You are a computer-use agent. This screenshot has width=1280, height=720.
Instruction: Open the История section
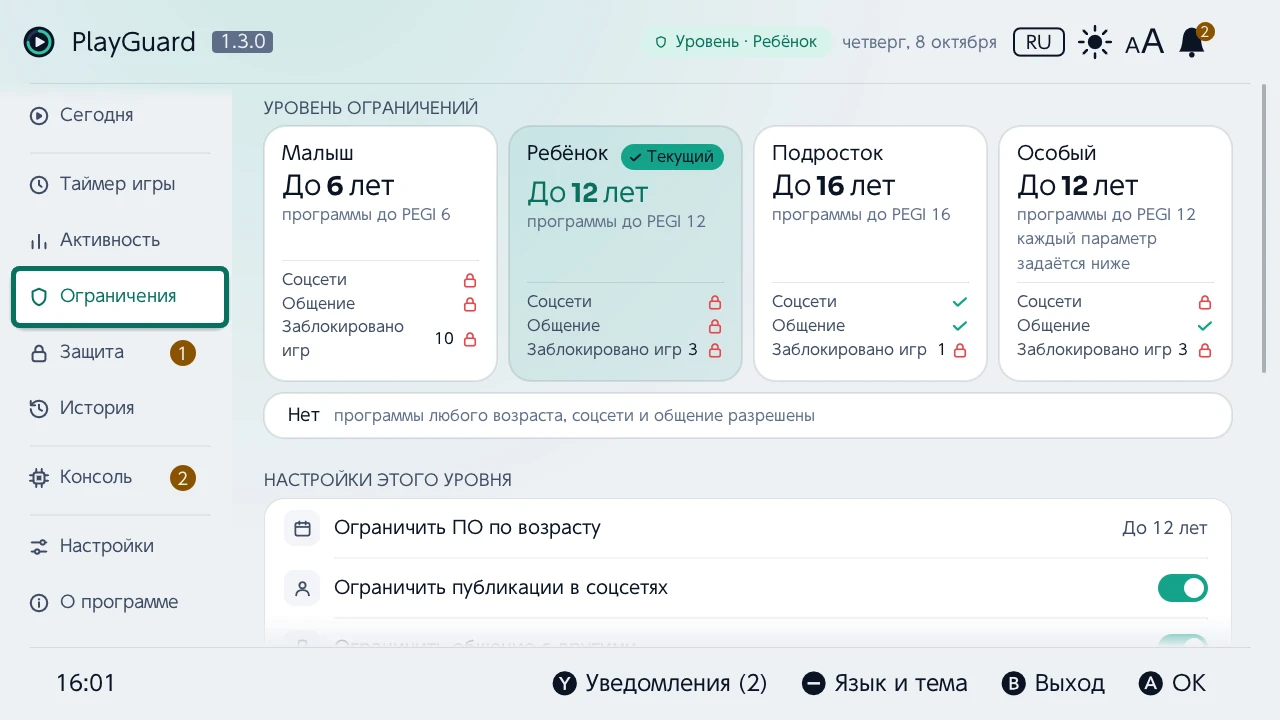[x=120, y=408]
